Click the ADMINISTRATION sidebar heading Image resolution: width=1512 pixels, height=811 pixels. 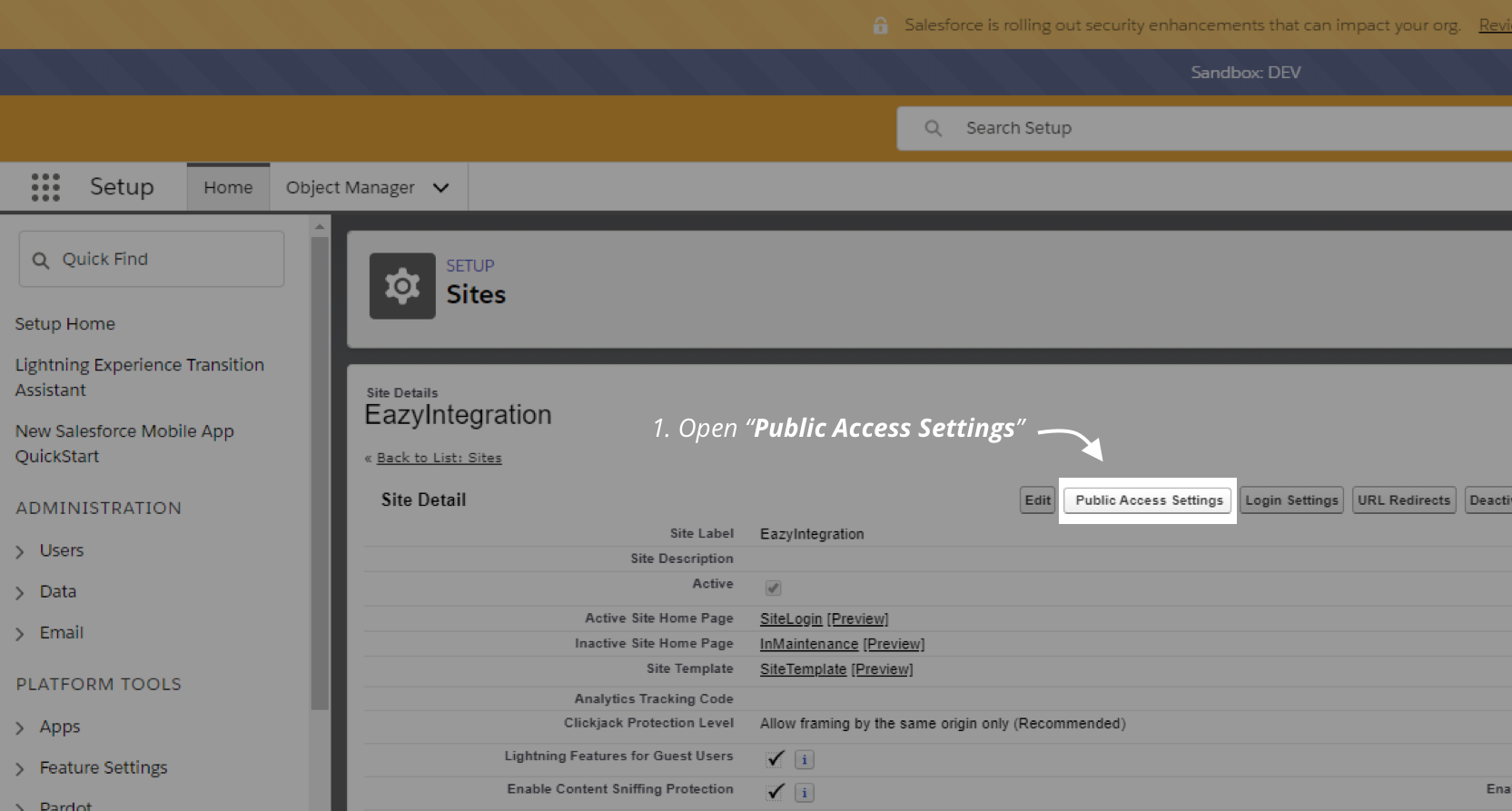(x=98, y=509)
